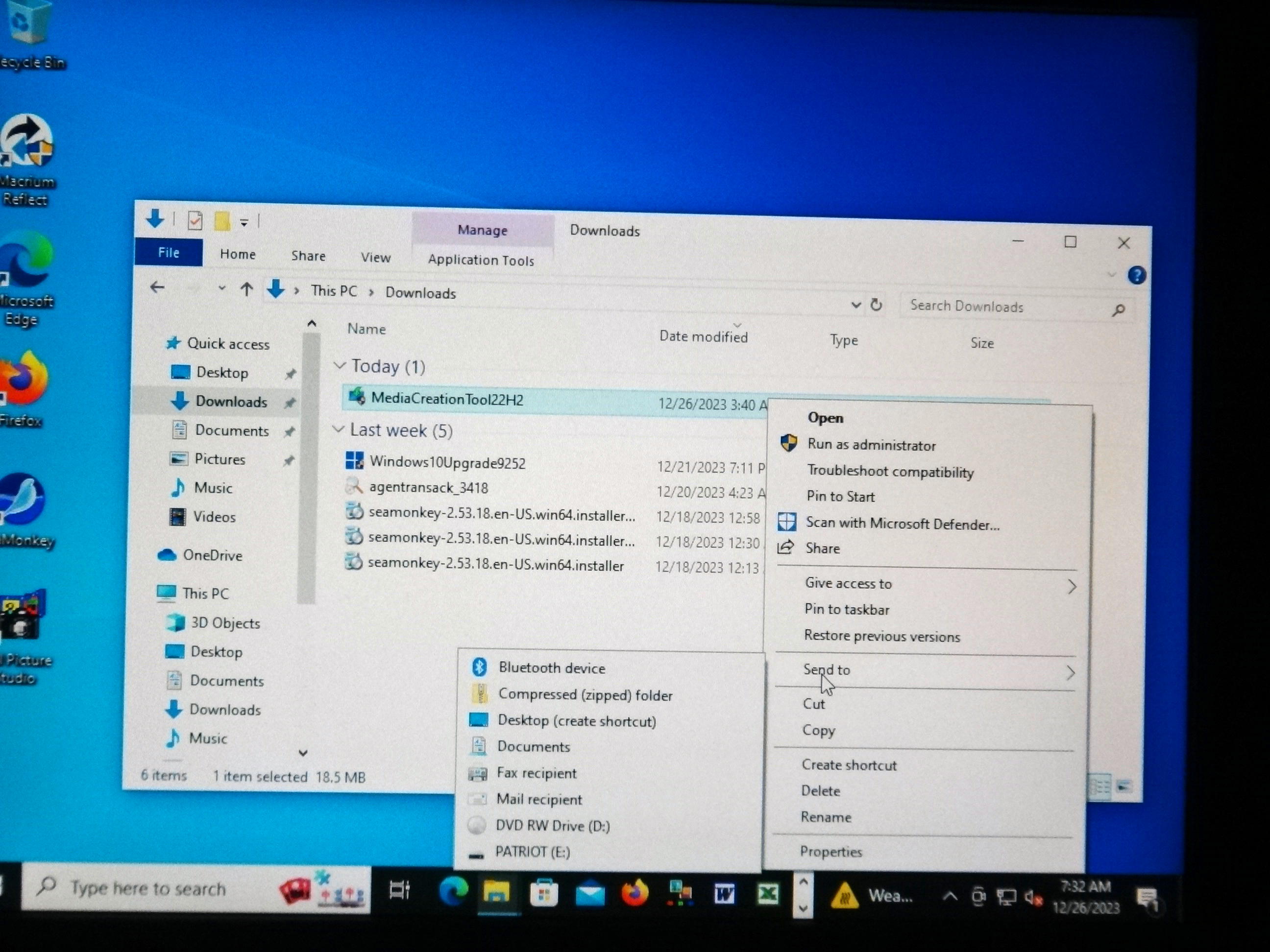Open Explorer Help question mark icon
1270x952 pixels.
pyautogui.click(x=1136, y=275)
